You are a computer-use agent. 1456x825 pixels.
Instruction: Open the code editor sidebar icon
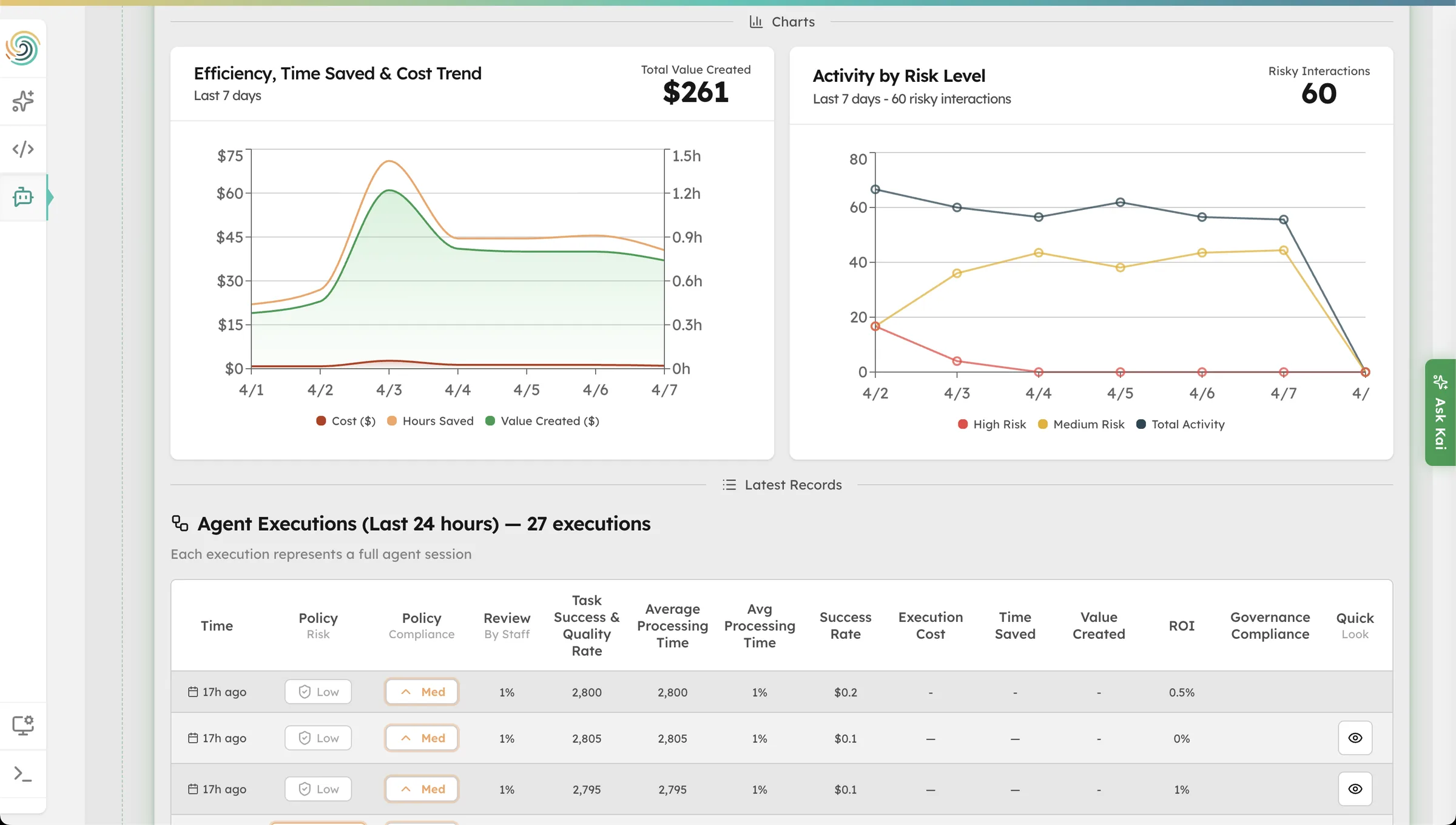pos(23,149)
